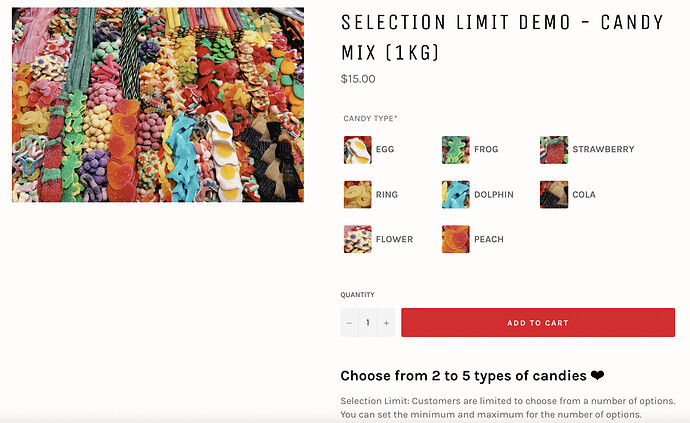Viewport: 690px width, 423px height.
Task: Decrease quantity with the minus button
Action: click(349, 323)
